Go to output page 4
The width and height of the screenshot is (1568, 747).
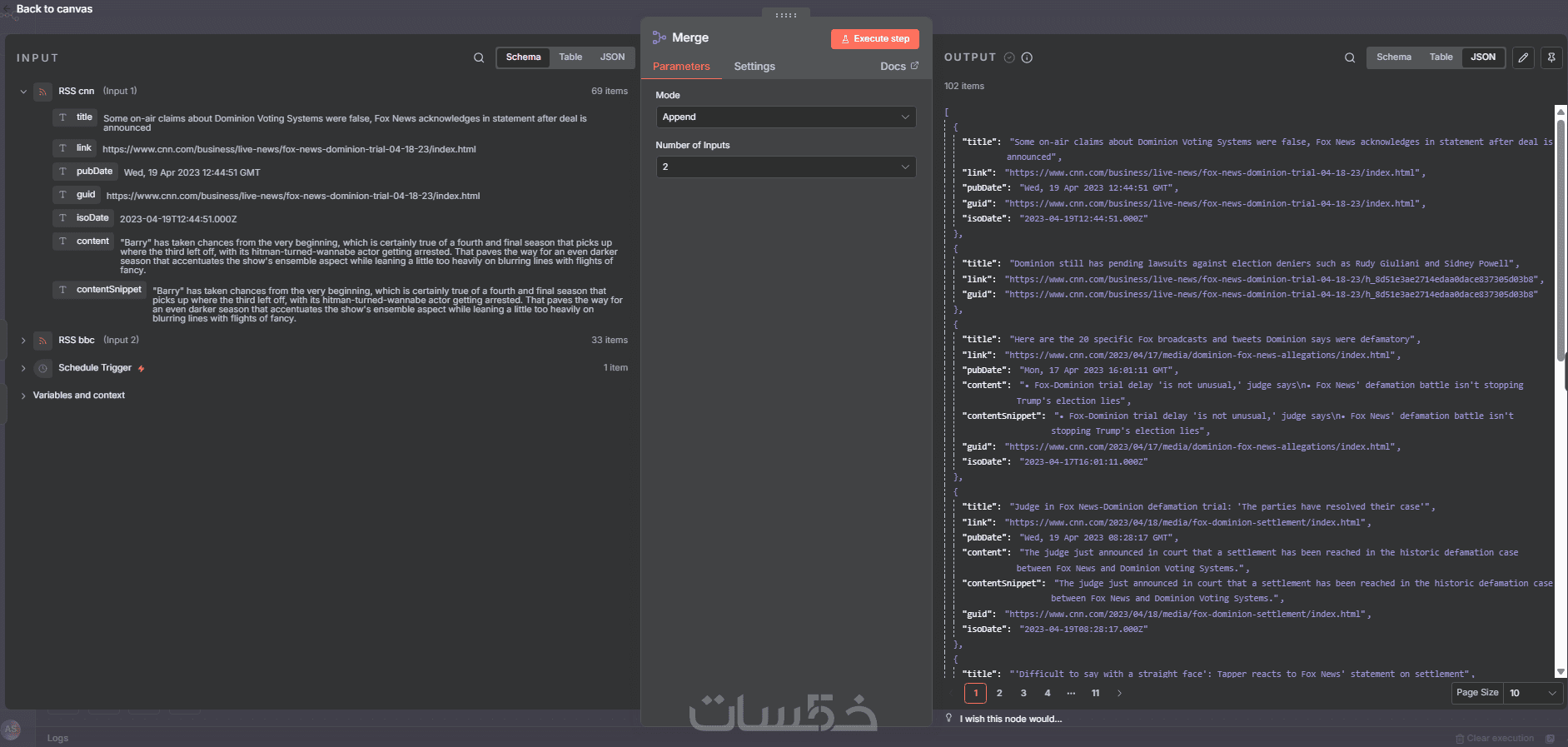1048,693
